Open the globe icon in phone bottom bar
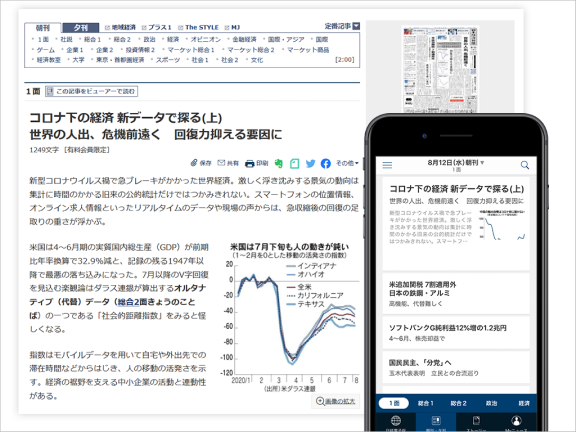The width and height of the screenshot is (576, 432). point(396,421)
